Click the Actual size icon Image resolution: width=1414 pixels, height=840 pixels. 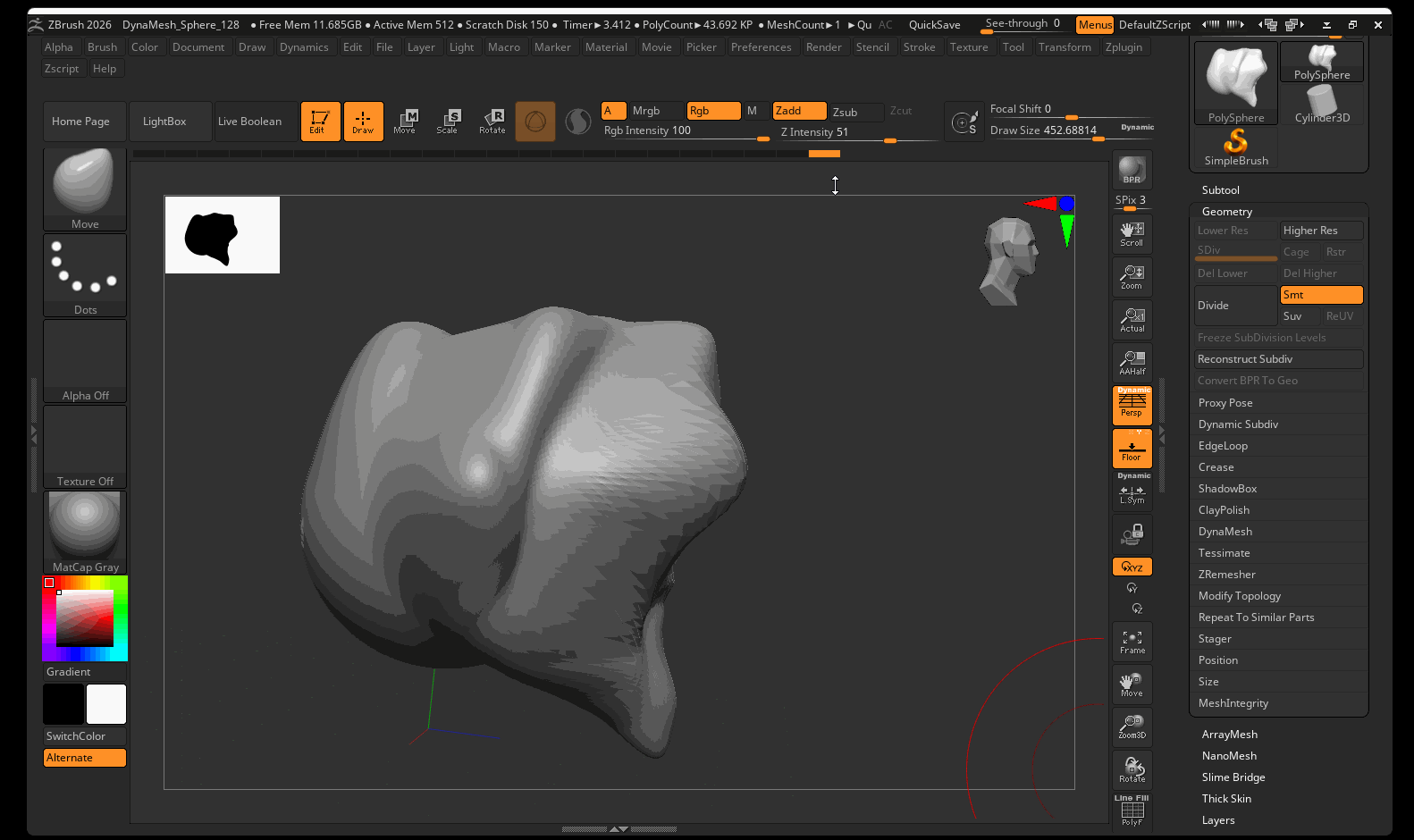click(1132, 319)
